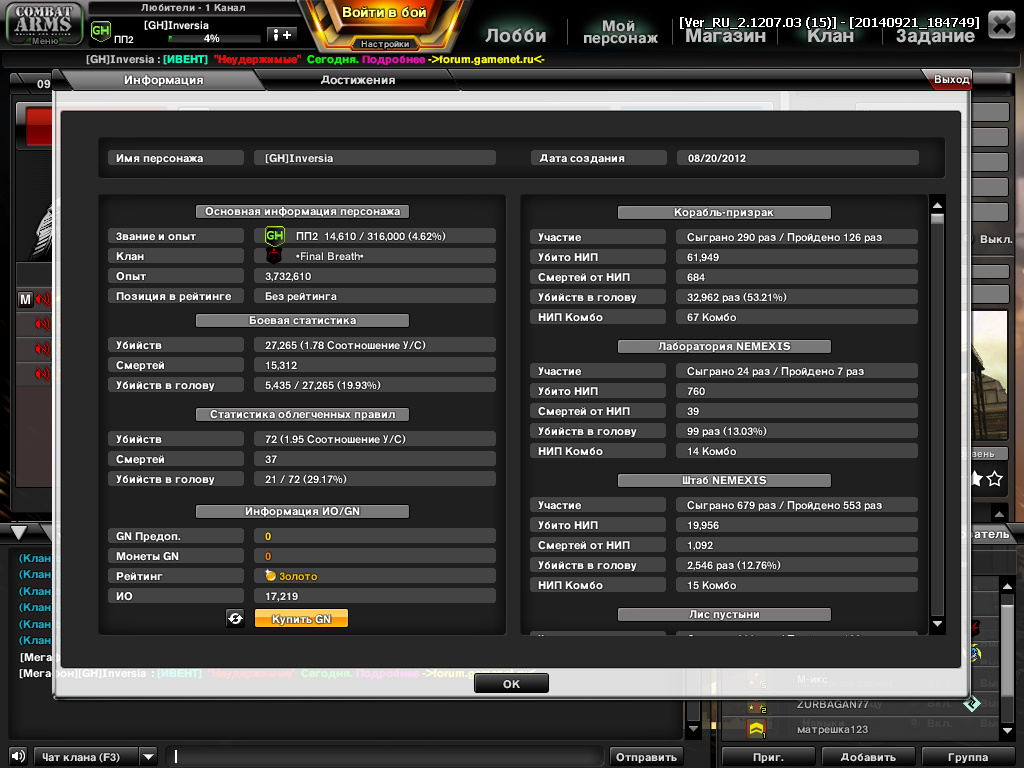Click the GH rank icon in top player bar
The image size is (1024, 768).
tap(101, 30)
